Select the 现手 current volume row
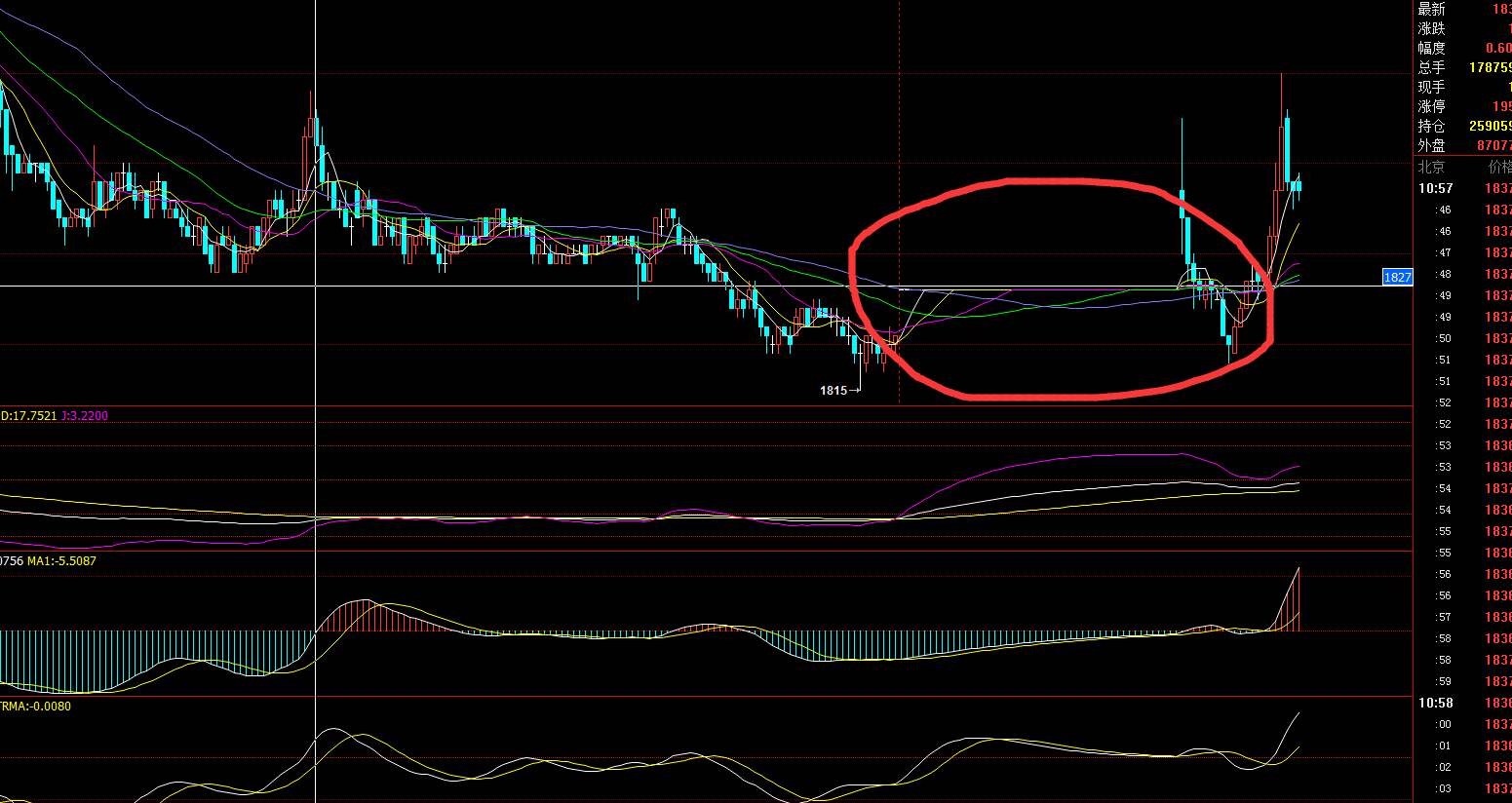The image size is (1512, 803). [1462, 87]
